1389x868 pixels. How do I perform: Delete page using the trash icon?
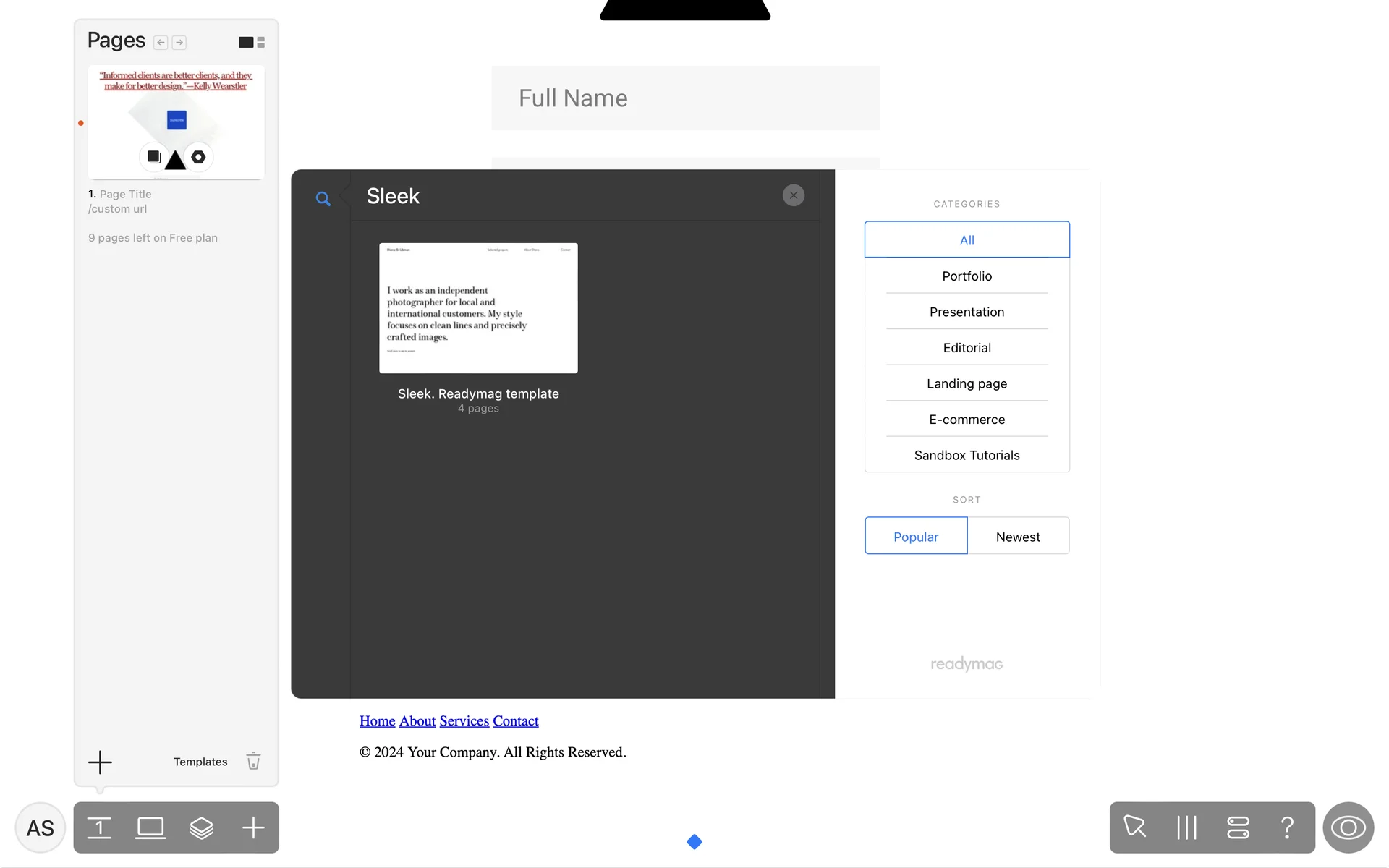pos(253,761)
